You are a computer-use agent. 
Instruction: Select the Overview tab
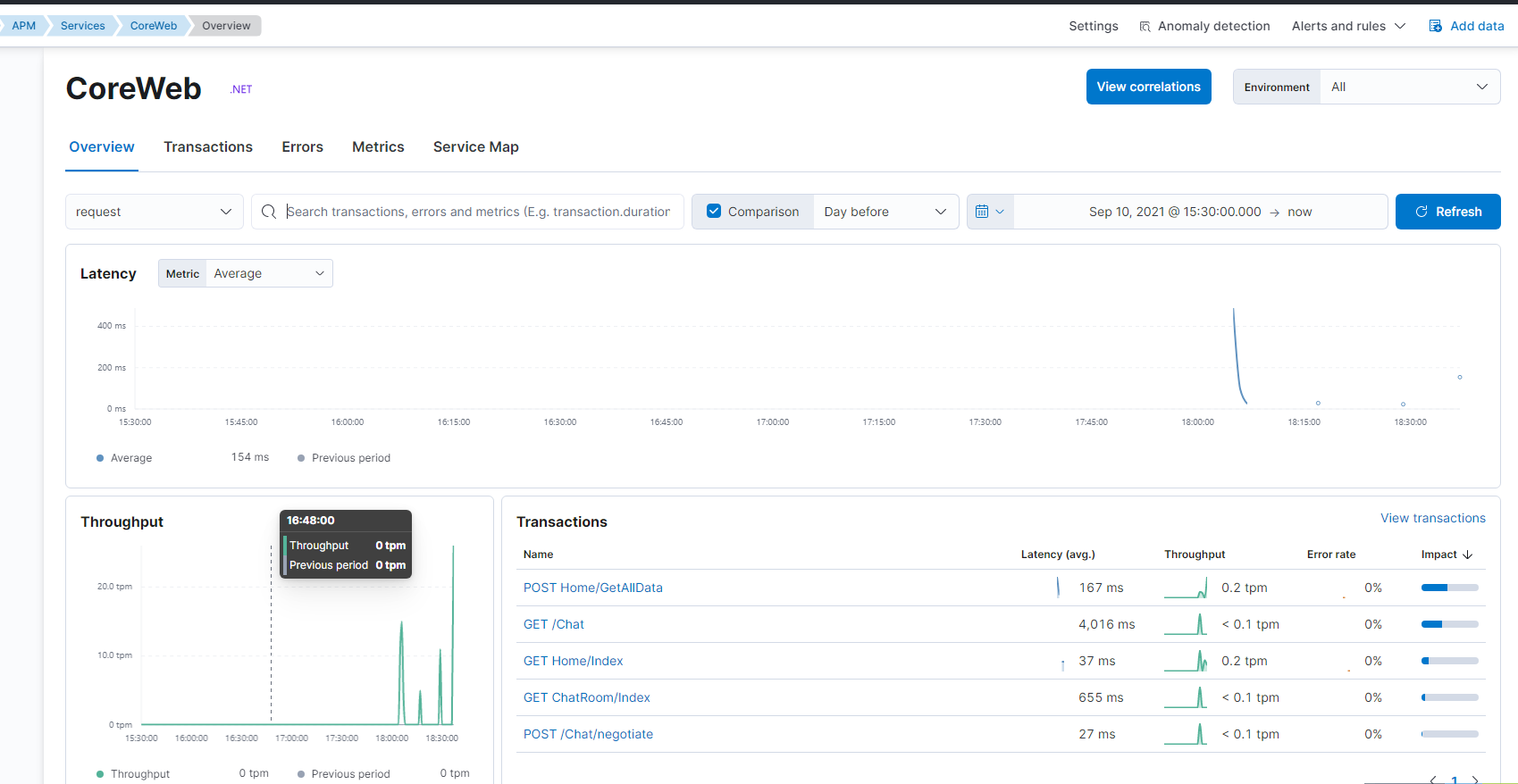102,147
